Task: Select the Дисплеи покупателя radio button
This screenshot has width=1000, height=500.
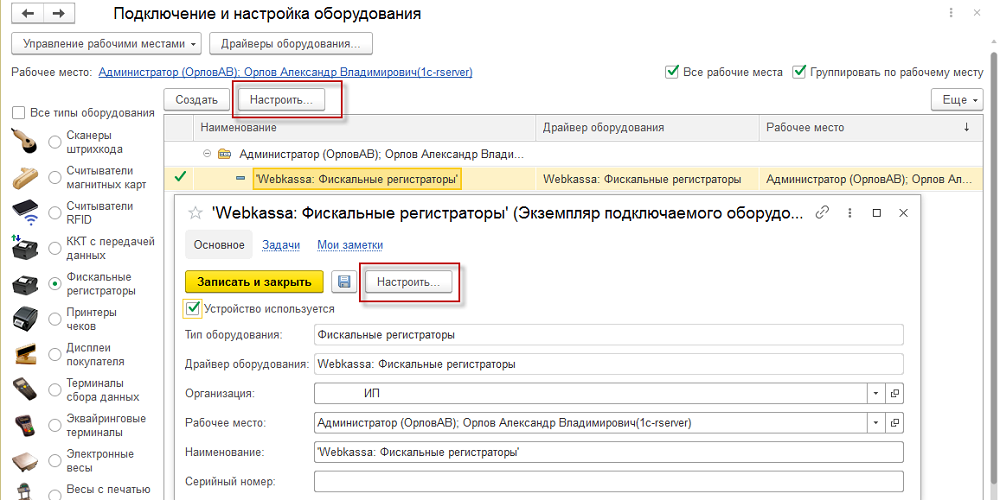Action: [55, 355]
